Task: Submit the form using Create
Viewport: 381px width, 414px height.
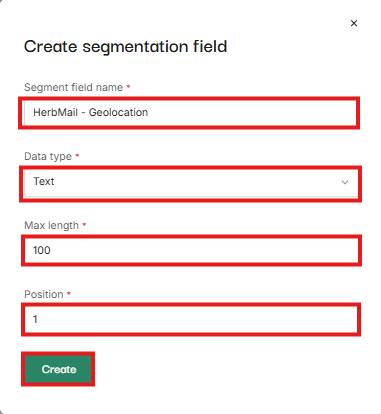Action: click(x=58, y=369)
